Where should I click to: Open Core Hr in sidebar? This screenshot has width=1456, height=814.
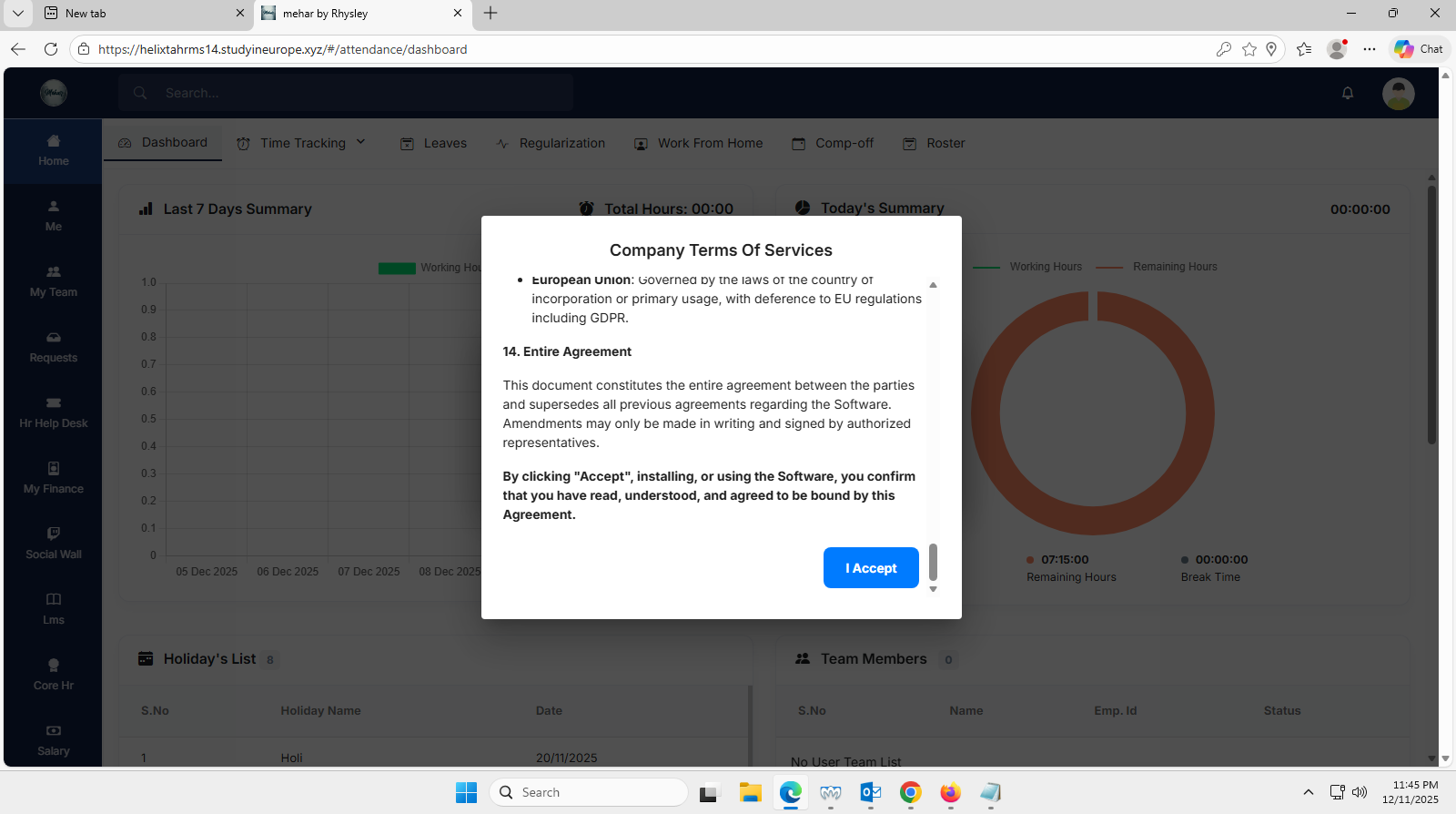tap(54, 676)
